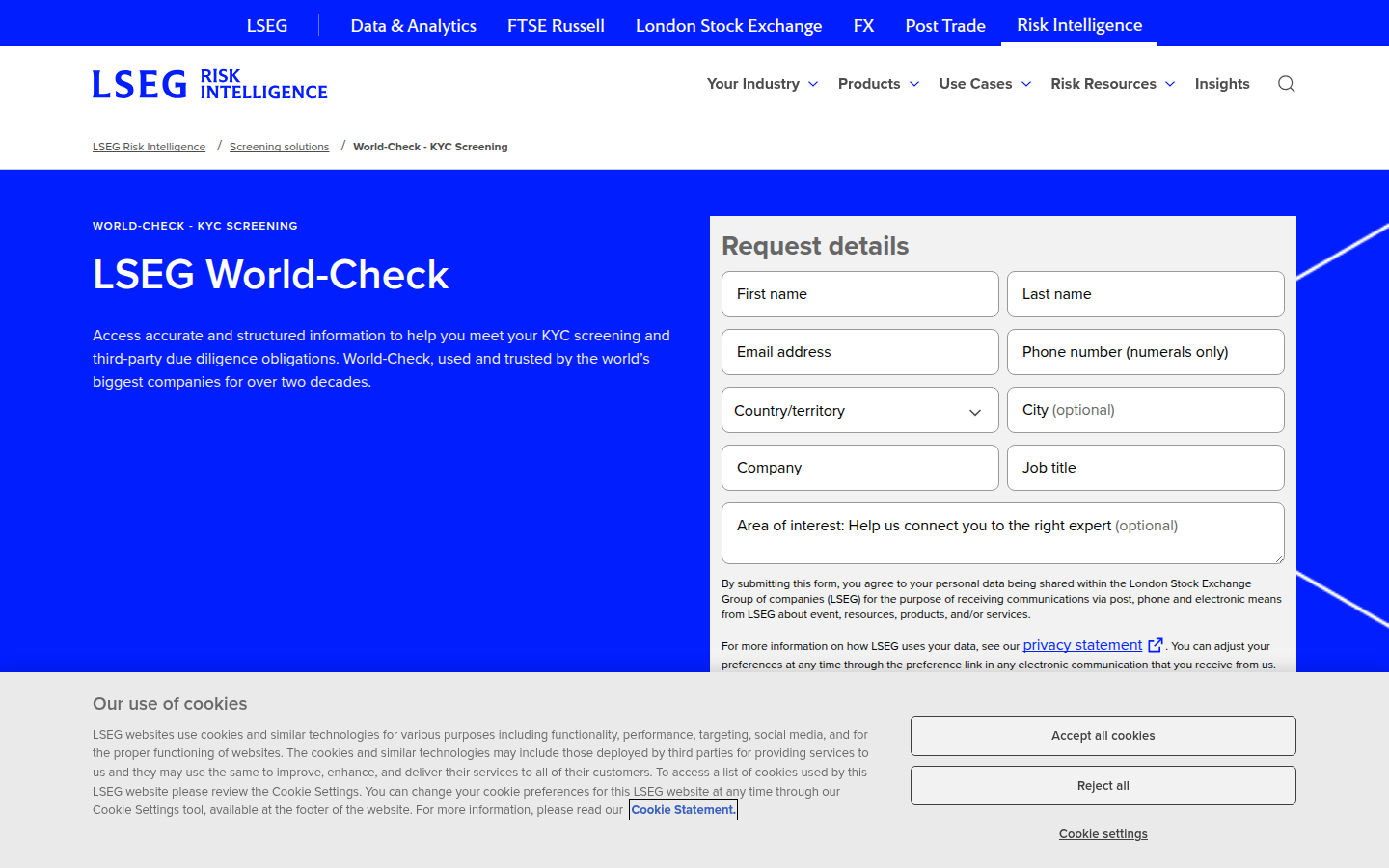The image size is (1389, 868).
Task: Expand the Products menu
Action: tap(879, 84)
